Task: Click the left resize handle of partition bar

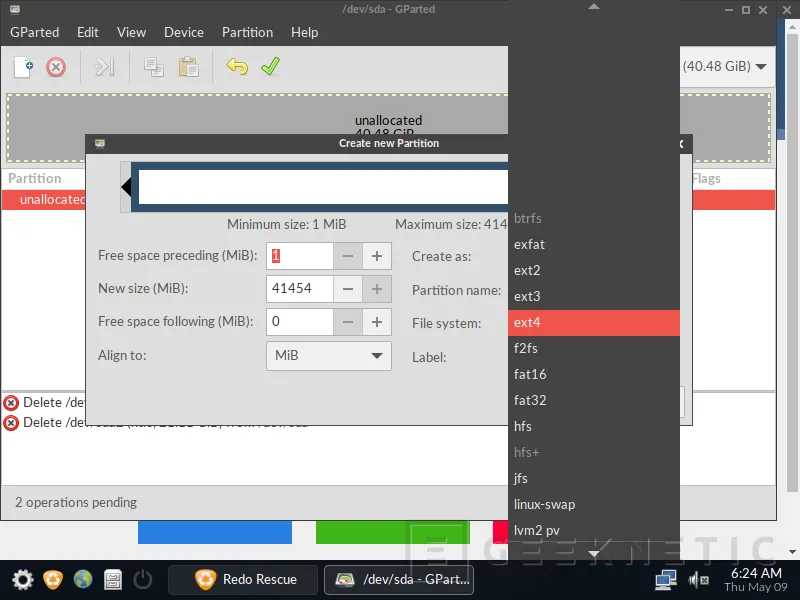Action: tap(127, 188)
